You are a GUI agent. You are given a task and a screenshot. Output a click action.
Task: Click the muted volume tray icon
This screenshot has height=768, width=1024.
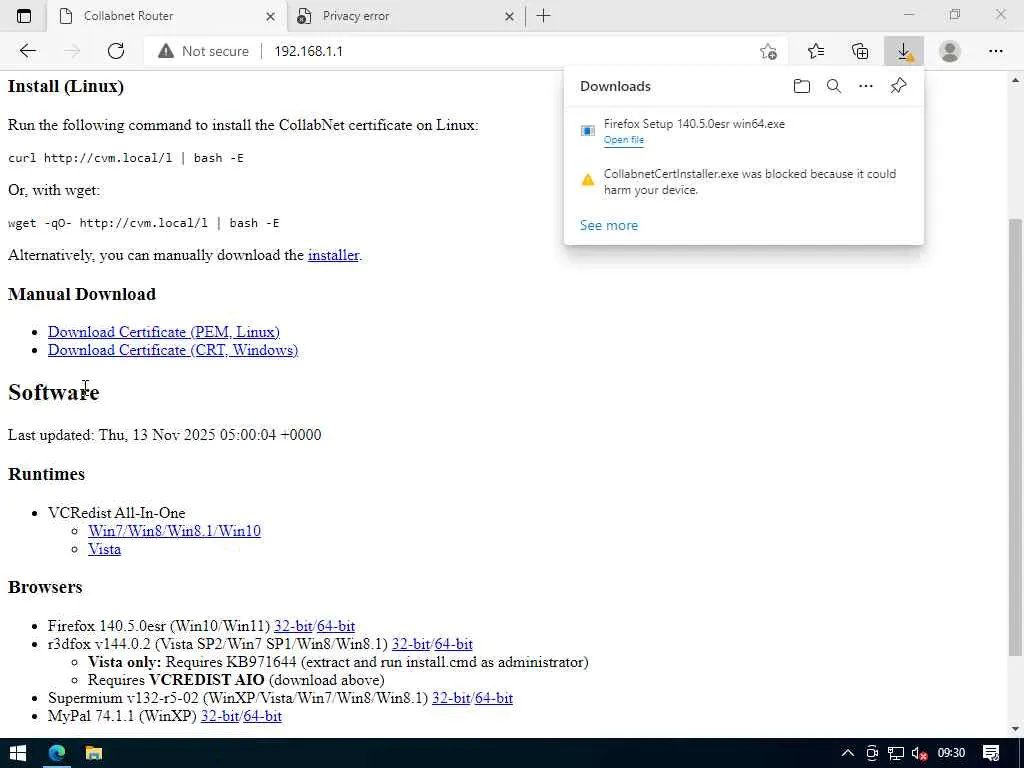pyautogui.click(x=920, y=753)
